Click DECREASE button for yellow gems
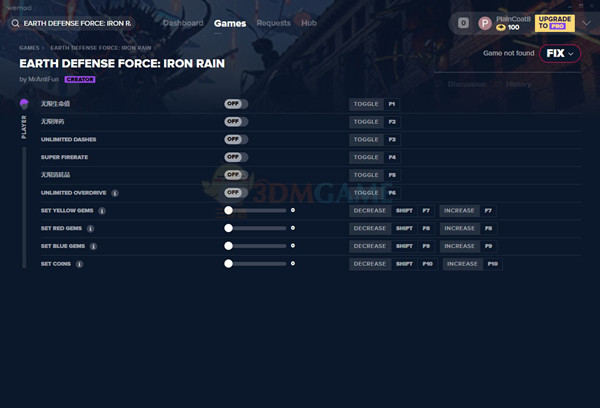 (370, 211)
